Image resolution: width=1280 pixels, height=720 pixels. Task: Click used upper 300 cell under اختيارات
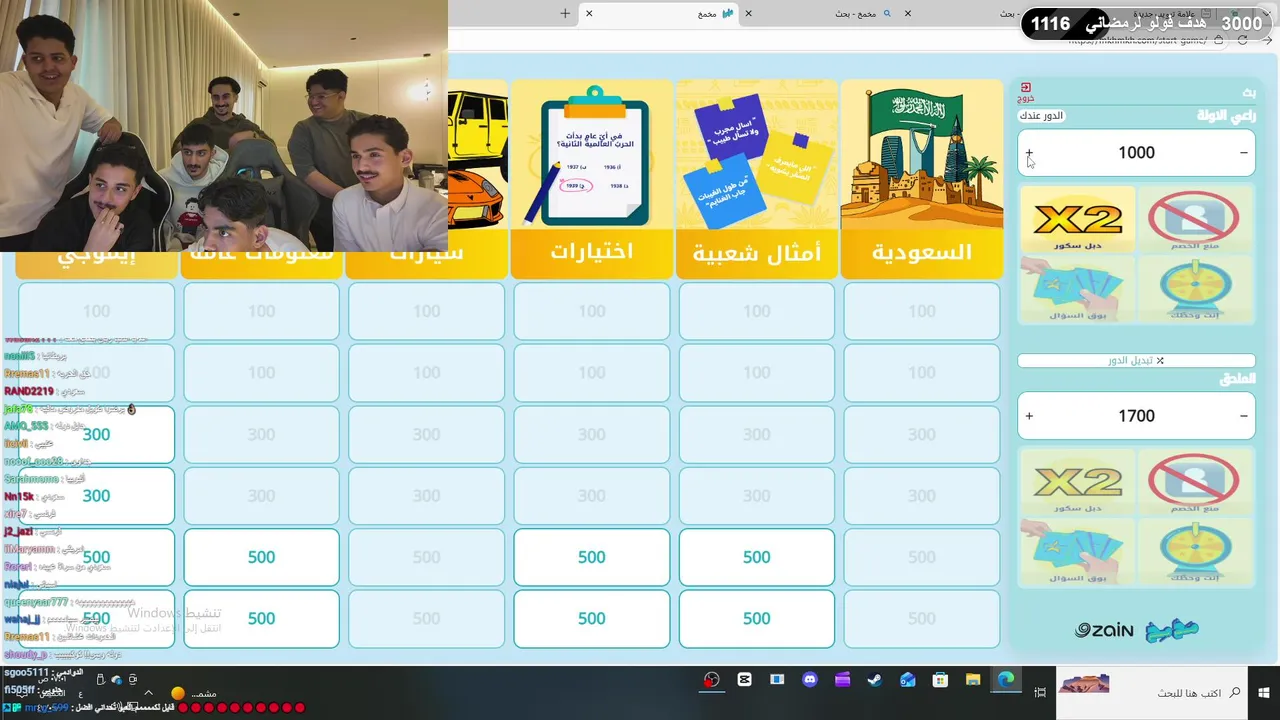591,434
